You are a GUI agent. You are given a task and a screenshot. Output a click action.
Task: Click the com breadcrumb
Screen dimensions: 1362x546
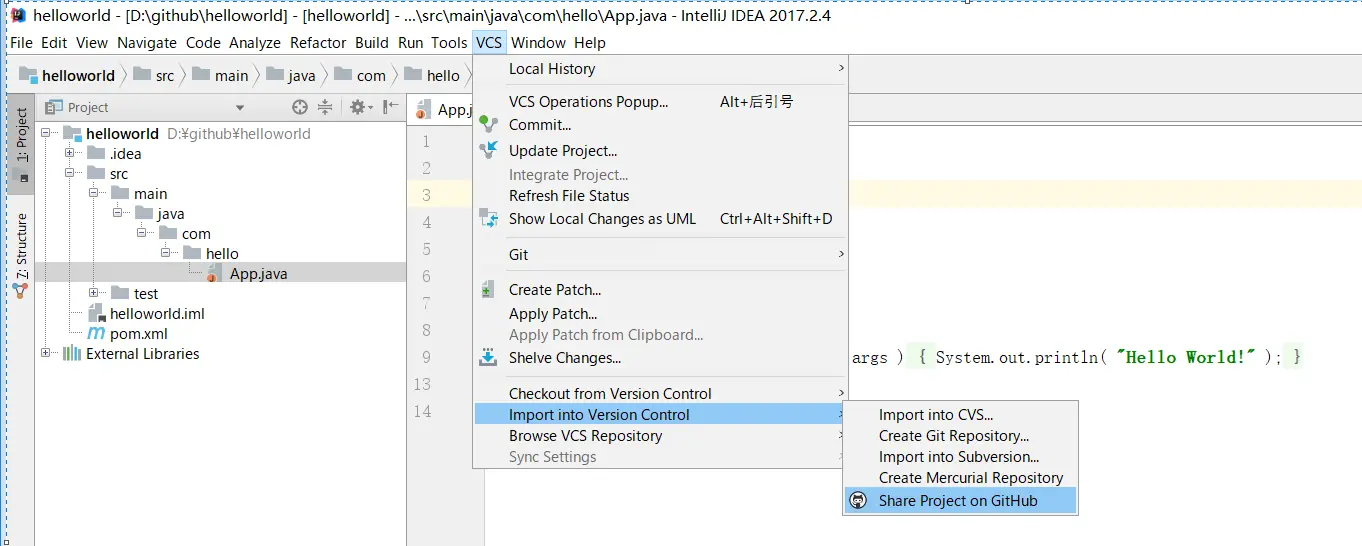(359, 75)
